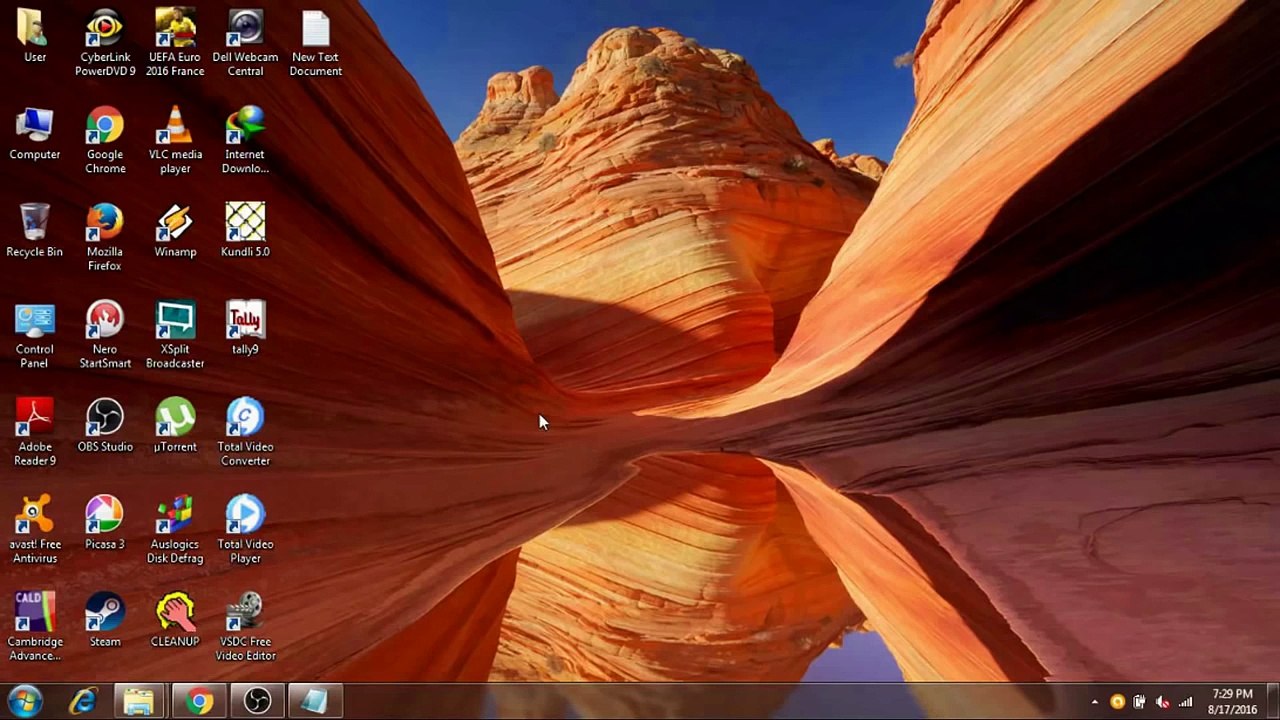
Task: Click the Show desktop strip in the taskbar corner
Action: click(1274, 701)
